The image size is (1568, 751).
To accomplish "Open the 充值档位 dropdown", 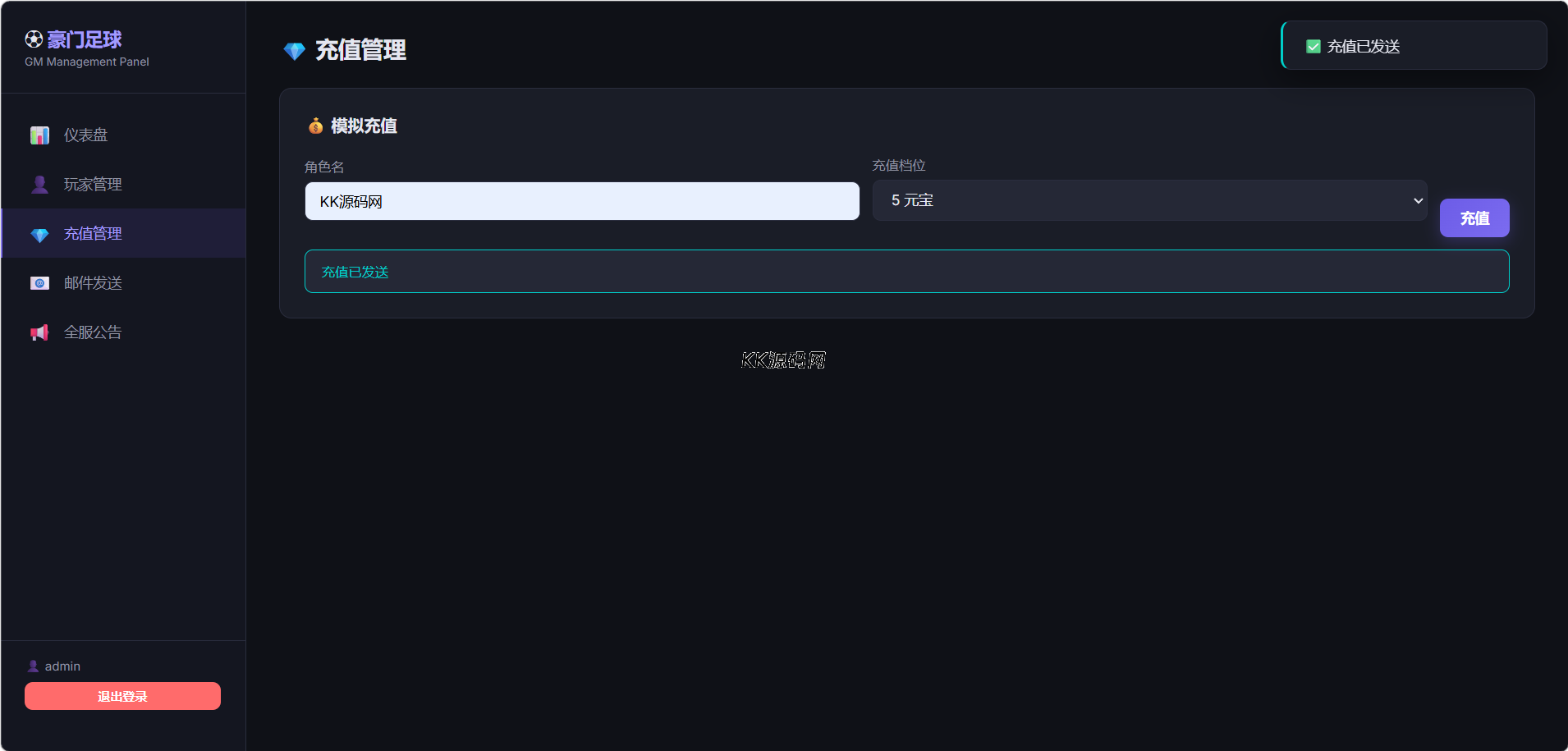I will (x=1148, y=200).
